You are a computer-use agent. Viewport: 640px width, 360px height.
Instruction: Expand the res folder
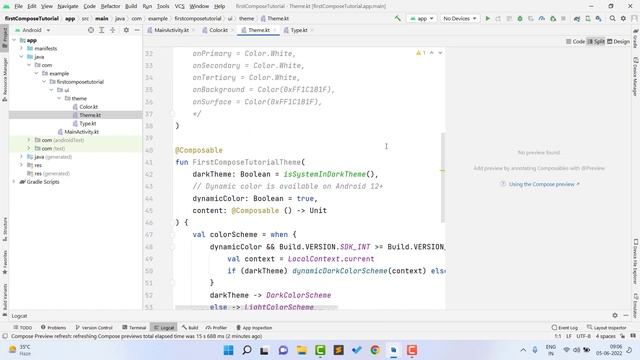pyautogui.click(x=22, y=165)
